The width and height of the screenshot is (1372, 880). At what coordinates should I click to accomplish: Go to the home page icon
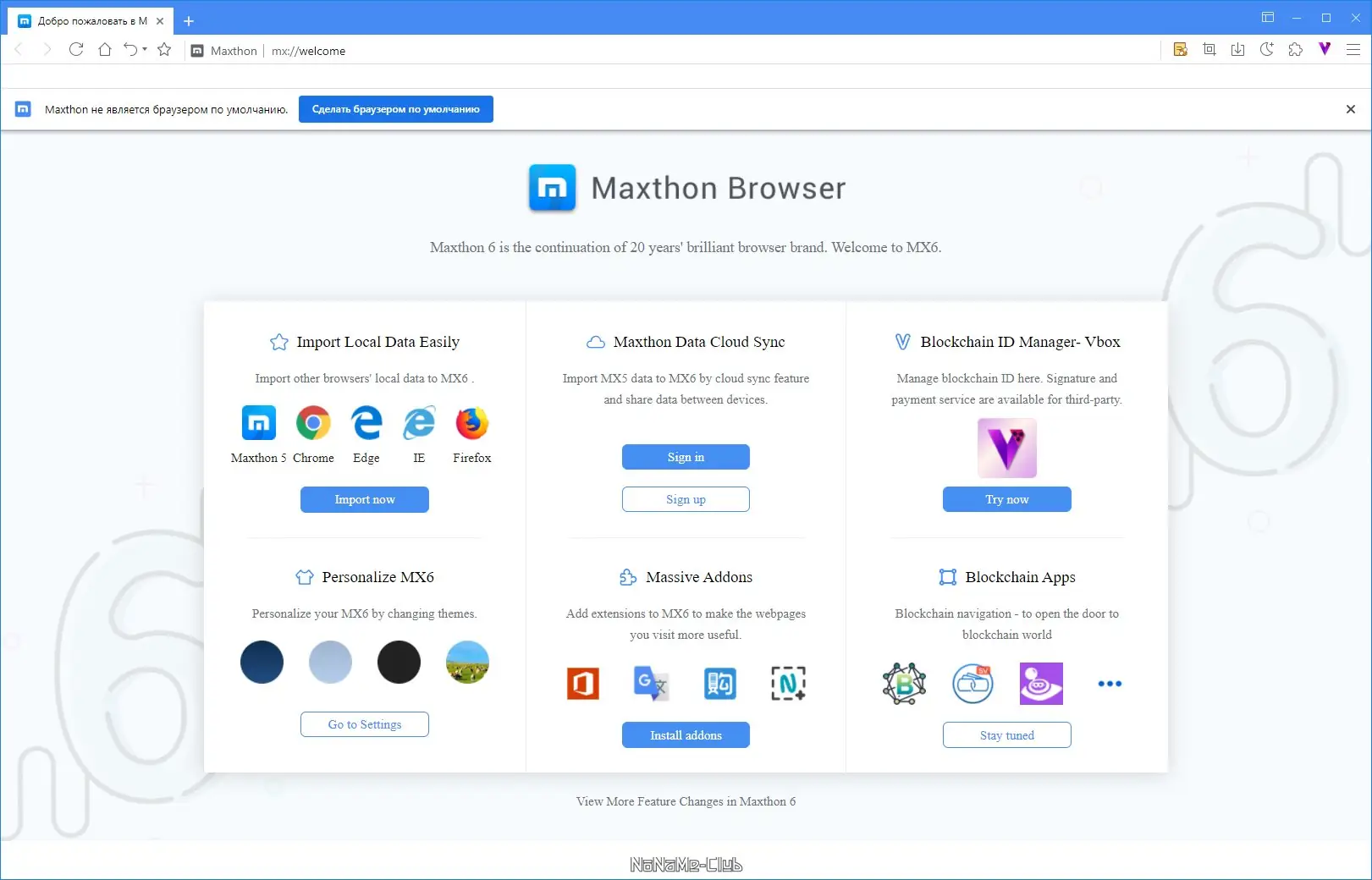point(105,50)
